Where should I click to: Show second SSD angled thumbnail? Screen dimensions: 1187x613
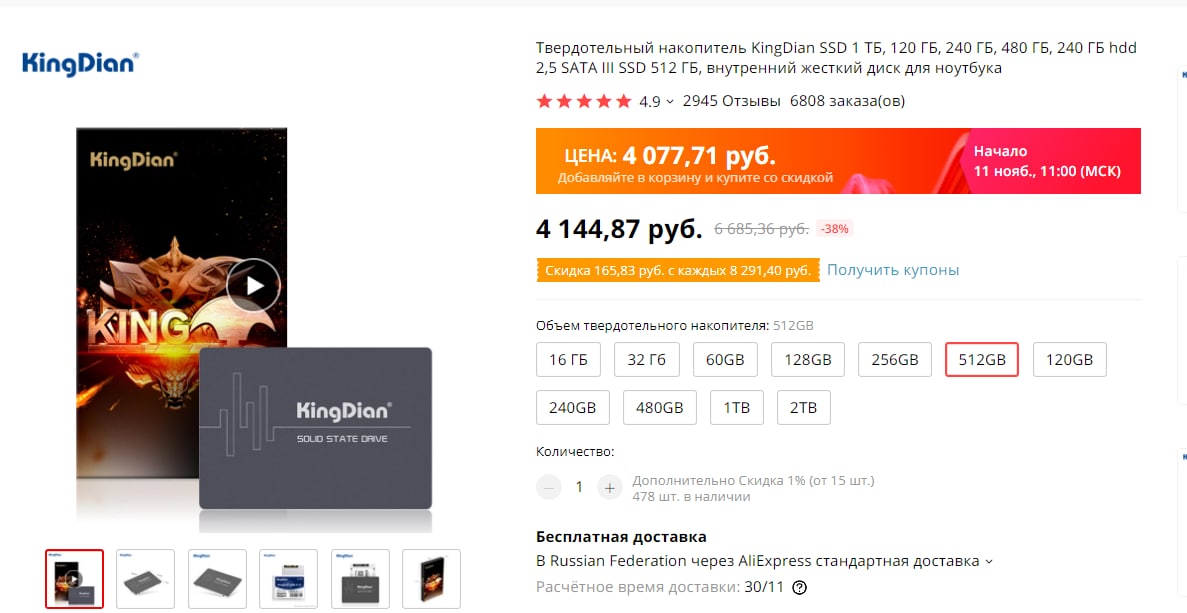[145, 579]
